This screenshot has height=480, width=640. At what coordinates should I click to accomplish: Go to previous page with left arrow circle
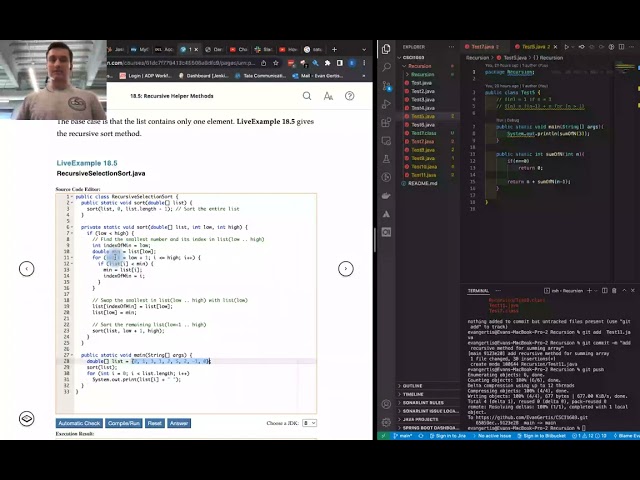coord(27,269)
